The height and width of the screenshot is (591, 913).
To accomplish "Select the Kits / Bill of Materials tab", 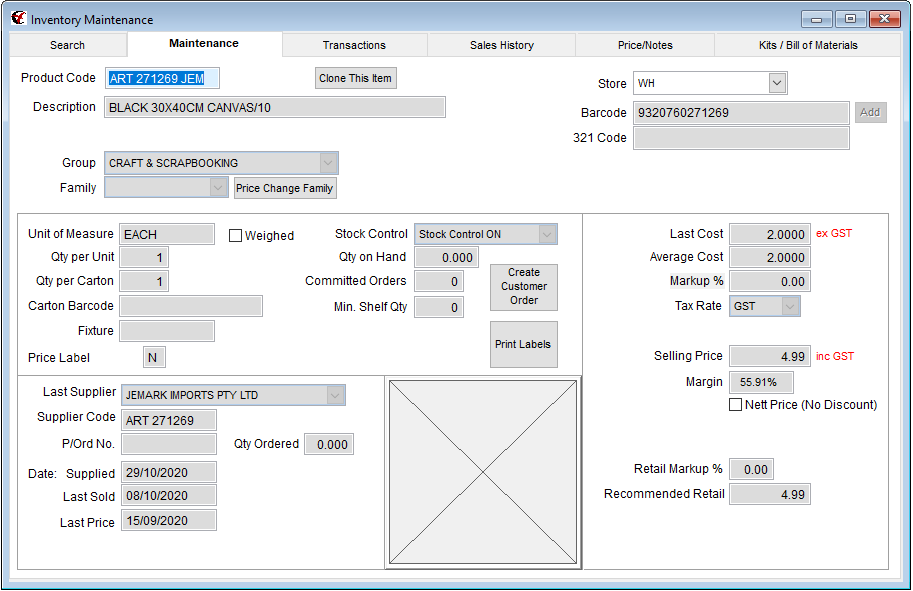I will click(x=807, y=45).
